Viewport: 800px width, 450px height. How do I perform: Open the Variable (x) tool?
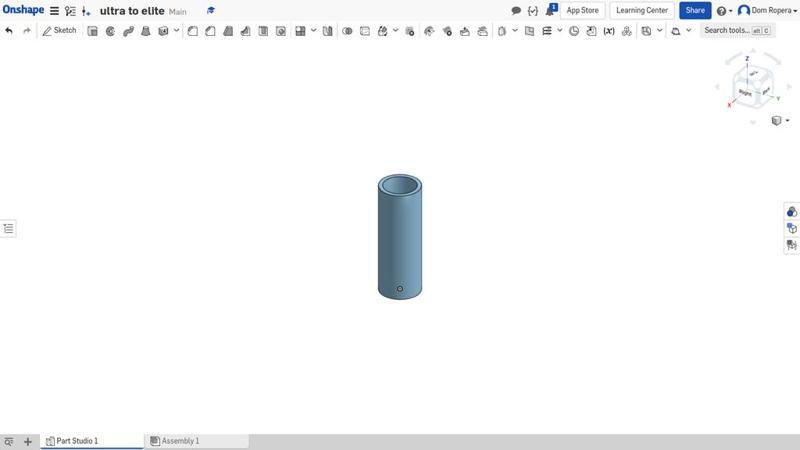(609, 31)
